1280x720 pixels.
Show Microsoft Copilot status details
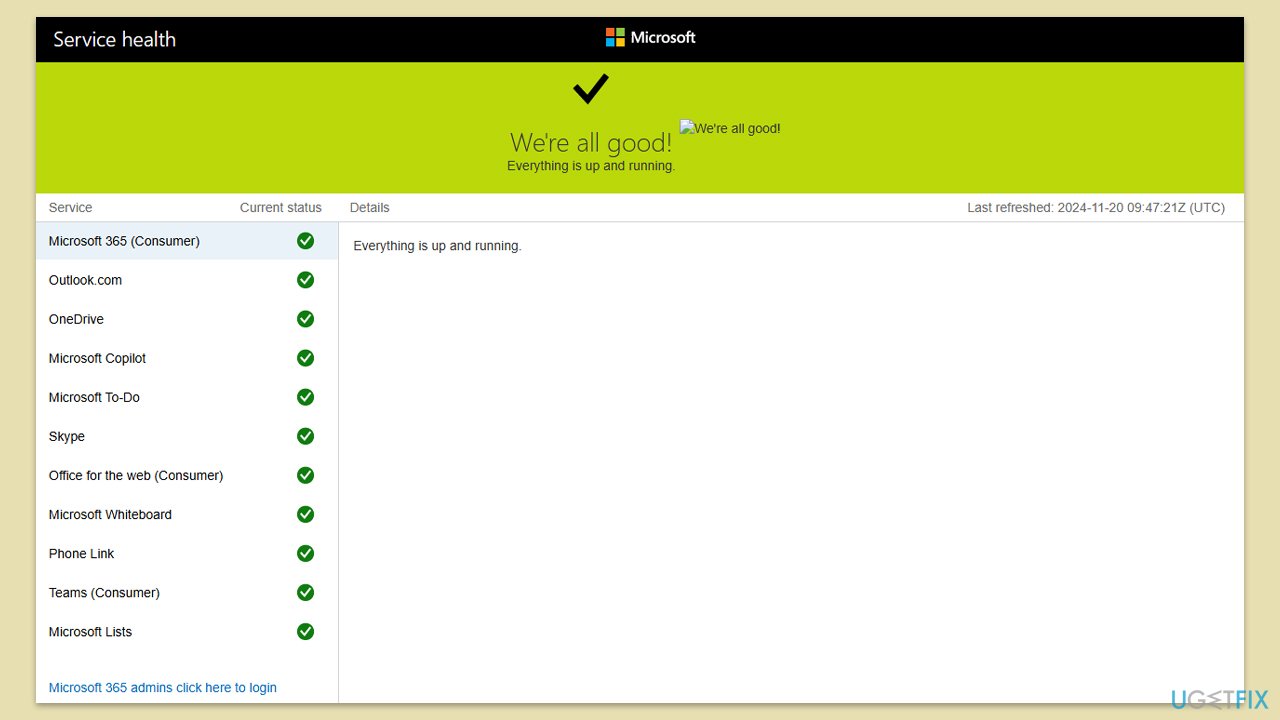click(97, 358)
